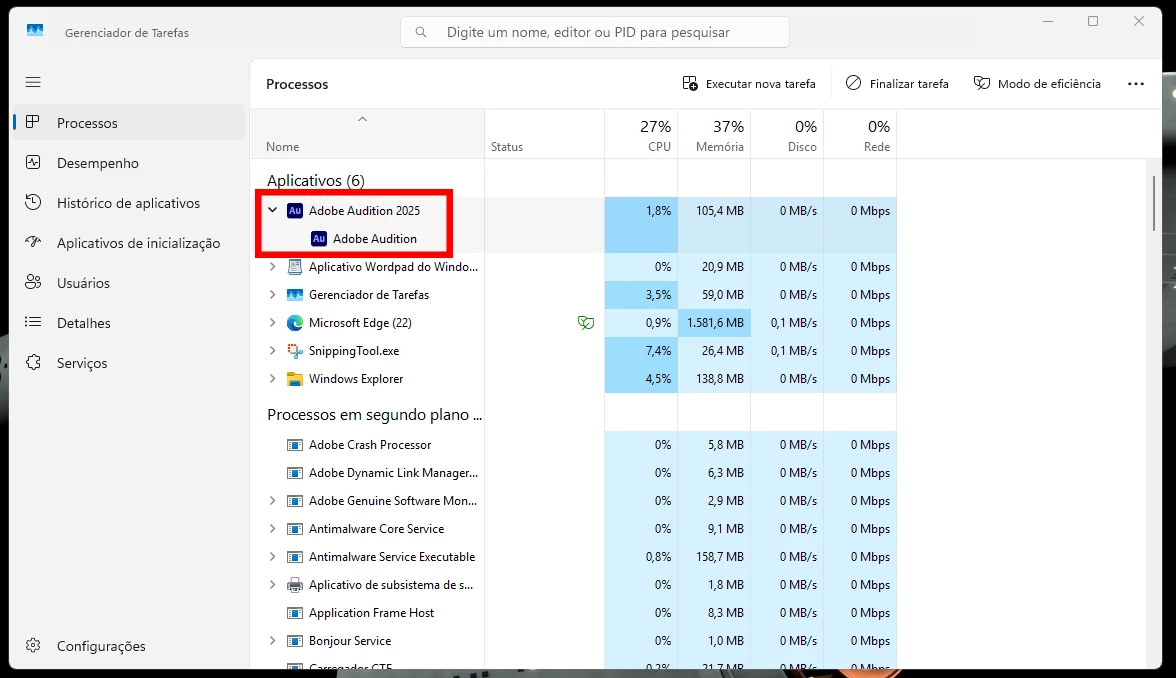Click the Antimalware Core Service process icon

(296, 529)
